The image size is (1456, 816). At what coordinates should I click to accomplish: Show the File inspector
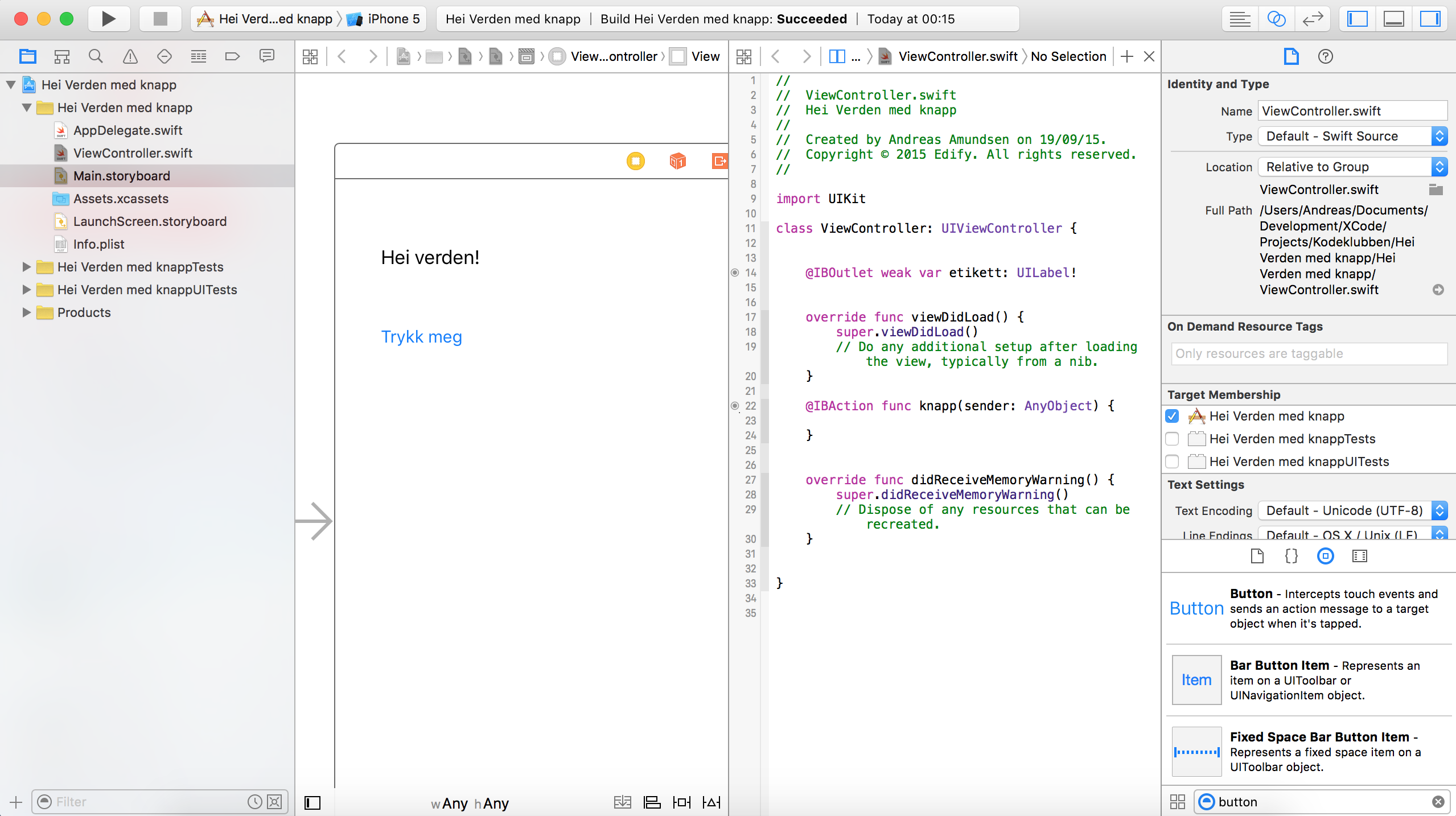(1291, 56)
